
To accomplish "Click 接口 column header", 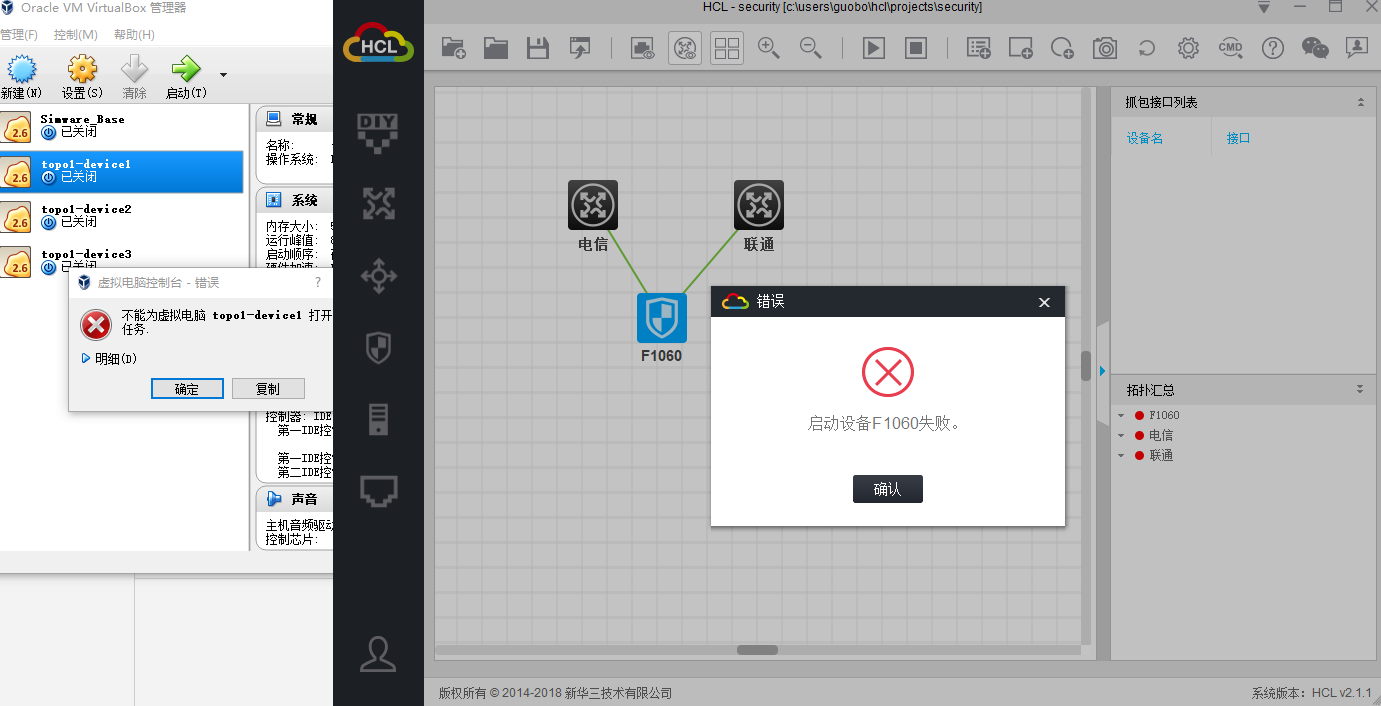I will click(x=1239, y=138).
